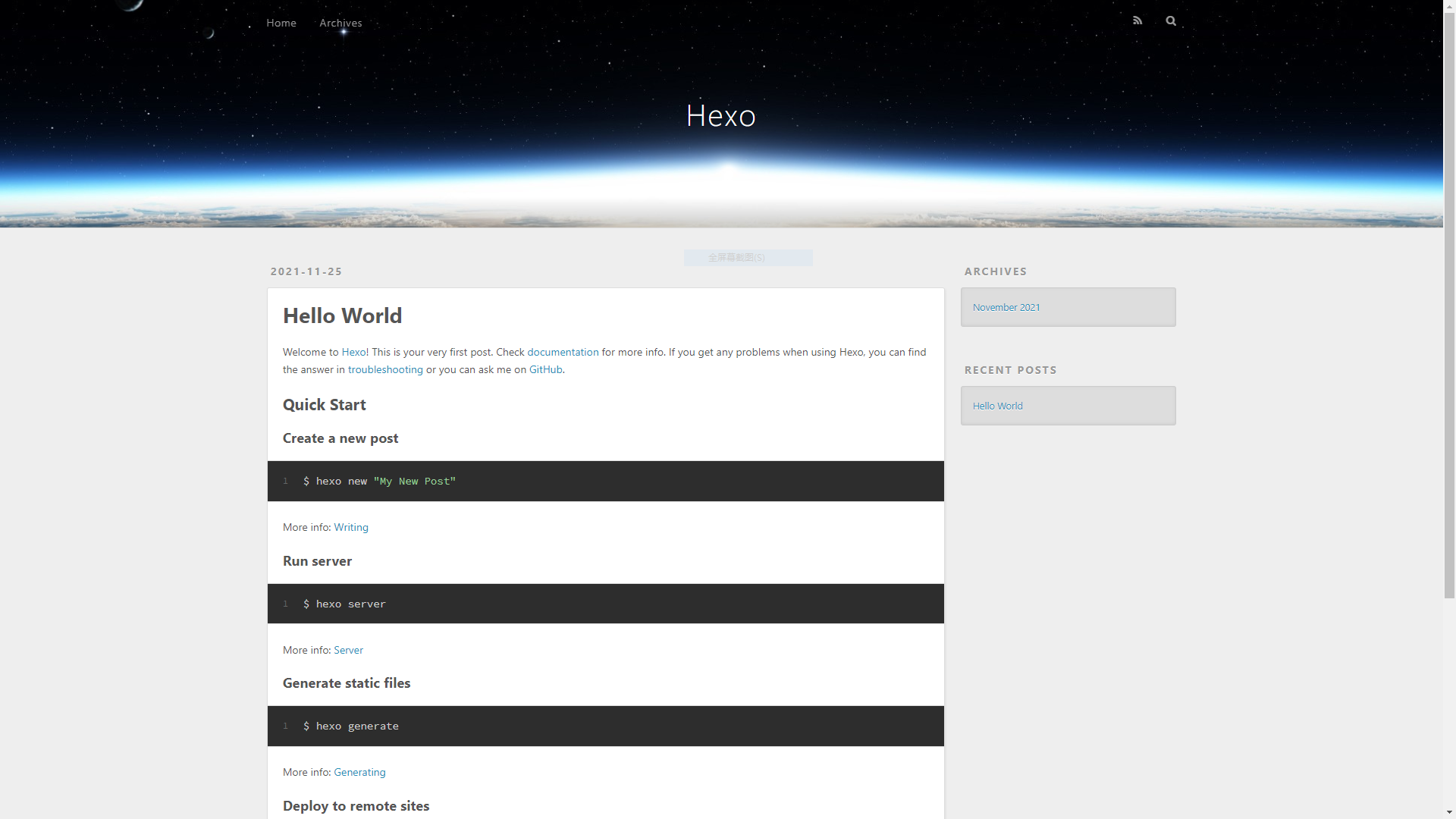1456x819 pixels.
Task: Click the GitHub hyperlink
Action: click(546, 369)
